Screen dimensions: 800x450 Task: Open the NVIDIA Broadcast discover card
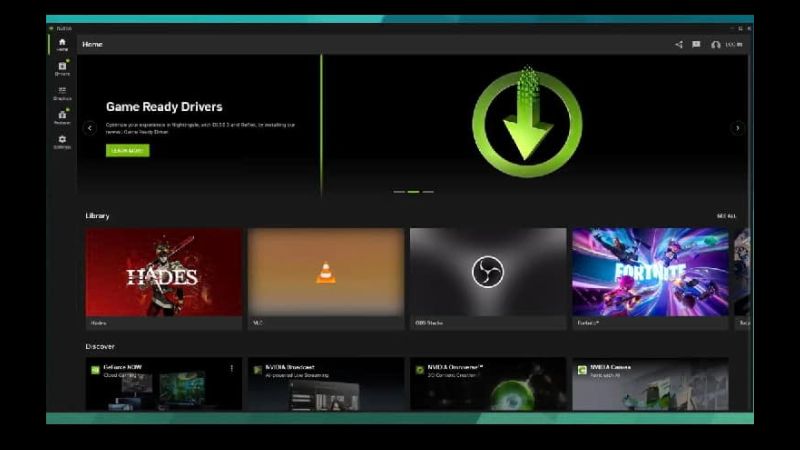pyautogui.click(x=326, y=385)
